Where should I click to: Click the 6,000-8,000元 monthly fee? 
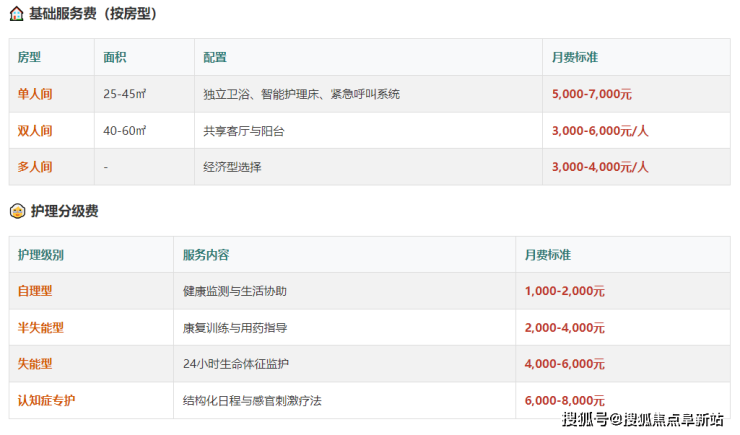click(x=564, y=401)
